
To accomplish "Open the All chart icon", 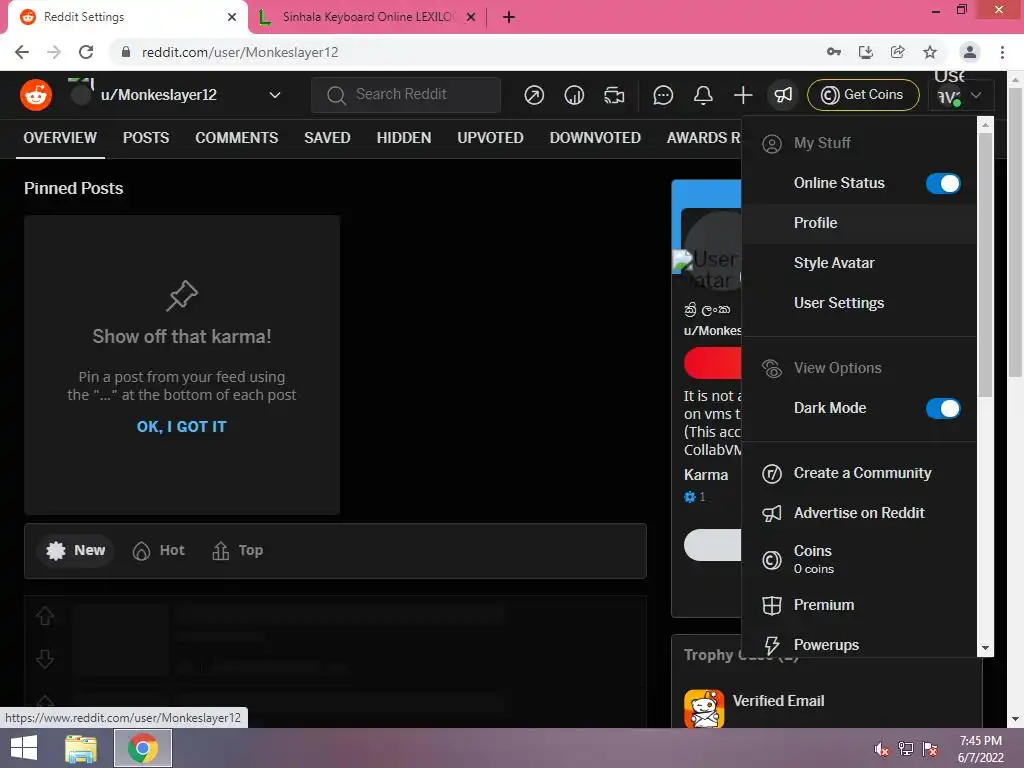I will tap(574, 95).
